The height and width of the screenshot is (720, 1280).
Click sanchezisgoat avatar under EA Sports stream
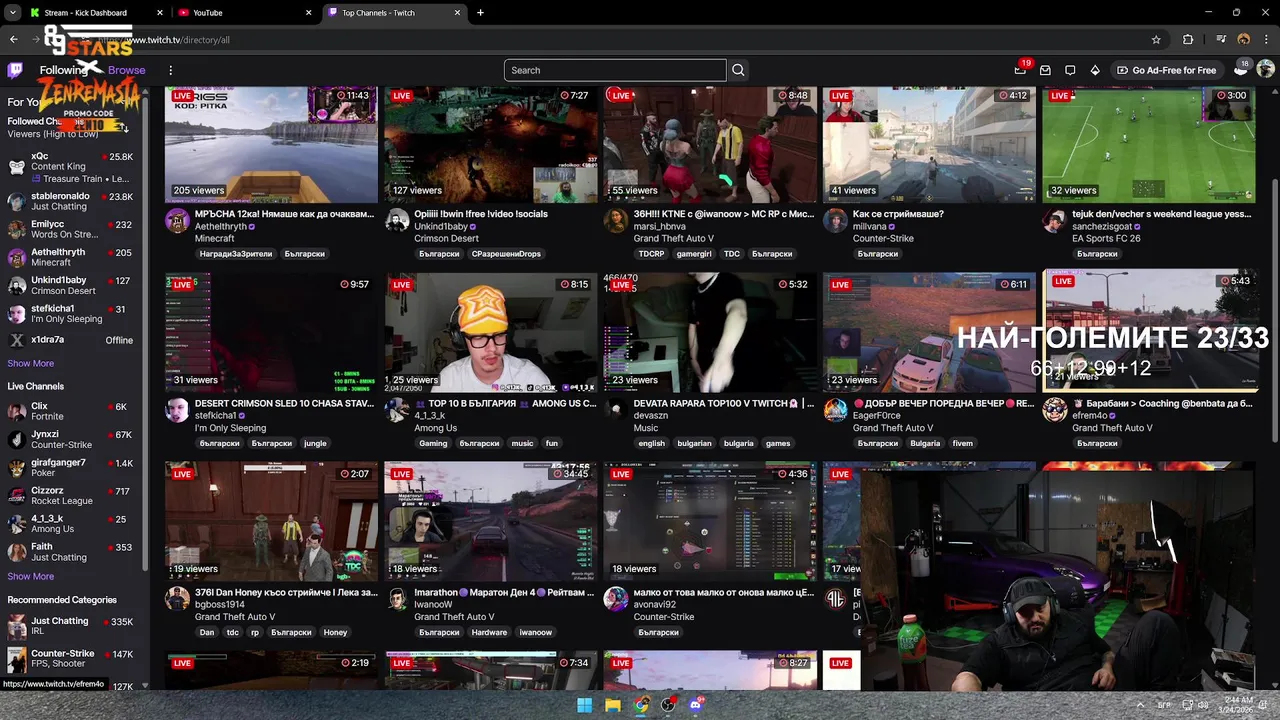point(1055,221)
